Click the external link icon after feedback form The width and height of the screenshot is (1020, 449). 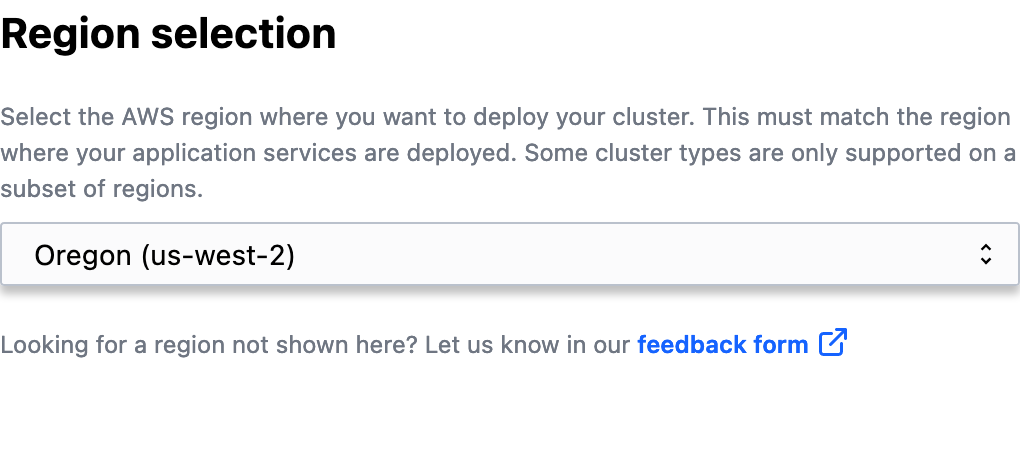tap(833, 343)
